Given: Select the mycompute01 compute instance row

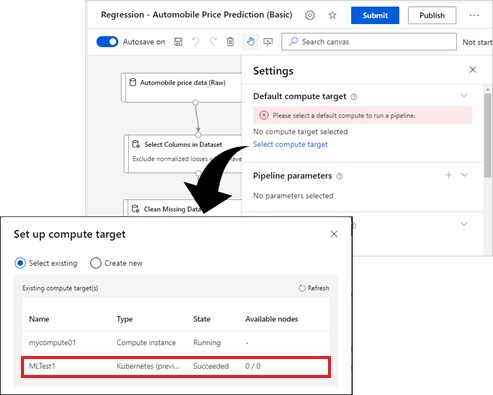Looking at the screenshot, I should click(176, 343).
